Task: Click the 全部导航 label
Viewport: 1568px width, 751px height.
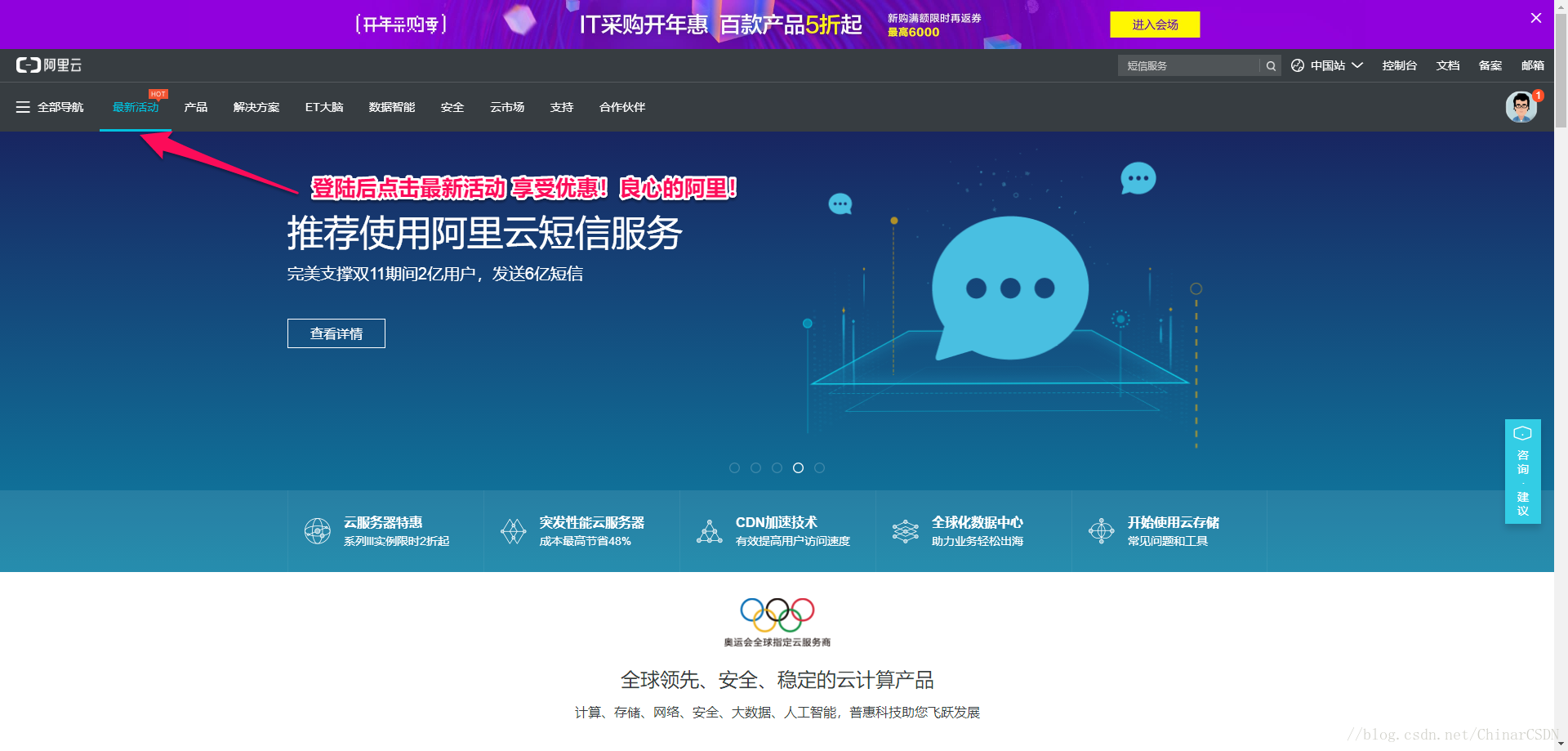Action: [60, 107]
